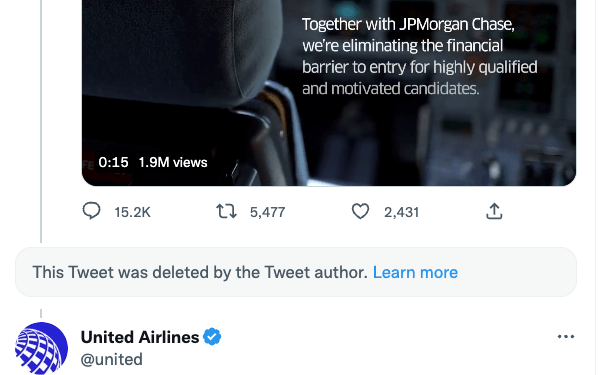This screenshot has height=375, width=608.
Task: Open the United Airlines display name
Action: (x=140, y=337)
